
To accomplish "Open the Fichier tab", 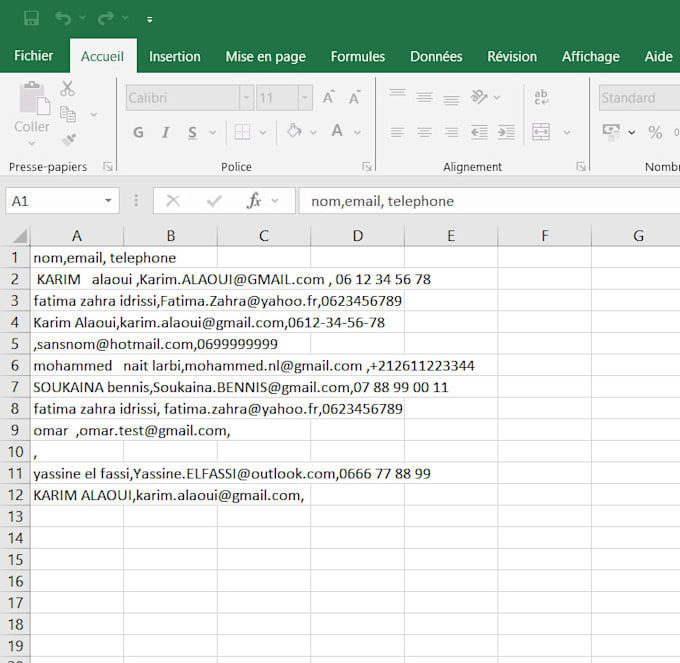I will click(33, 56).
